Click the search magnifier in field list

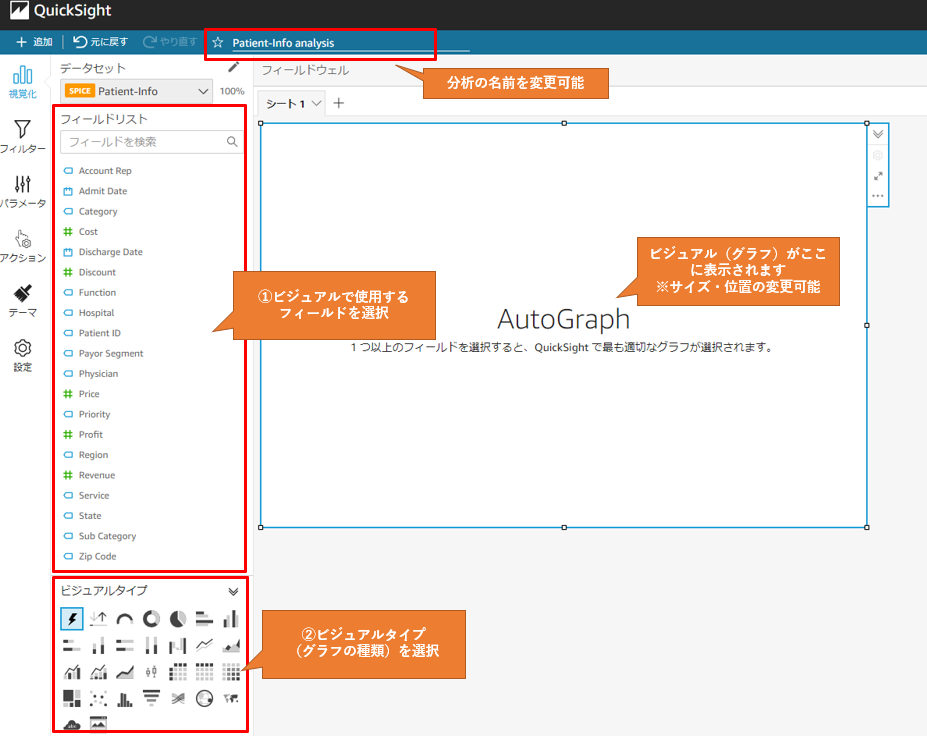point(232,142)
